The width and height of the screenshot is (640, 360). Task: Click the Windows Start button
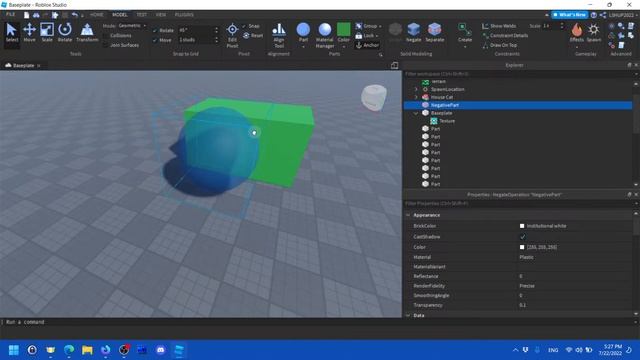[x=13, y=350]
